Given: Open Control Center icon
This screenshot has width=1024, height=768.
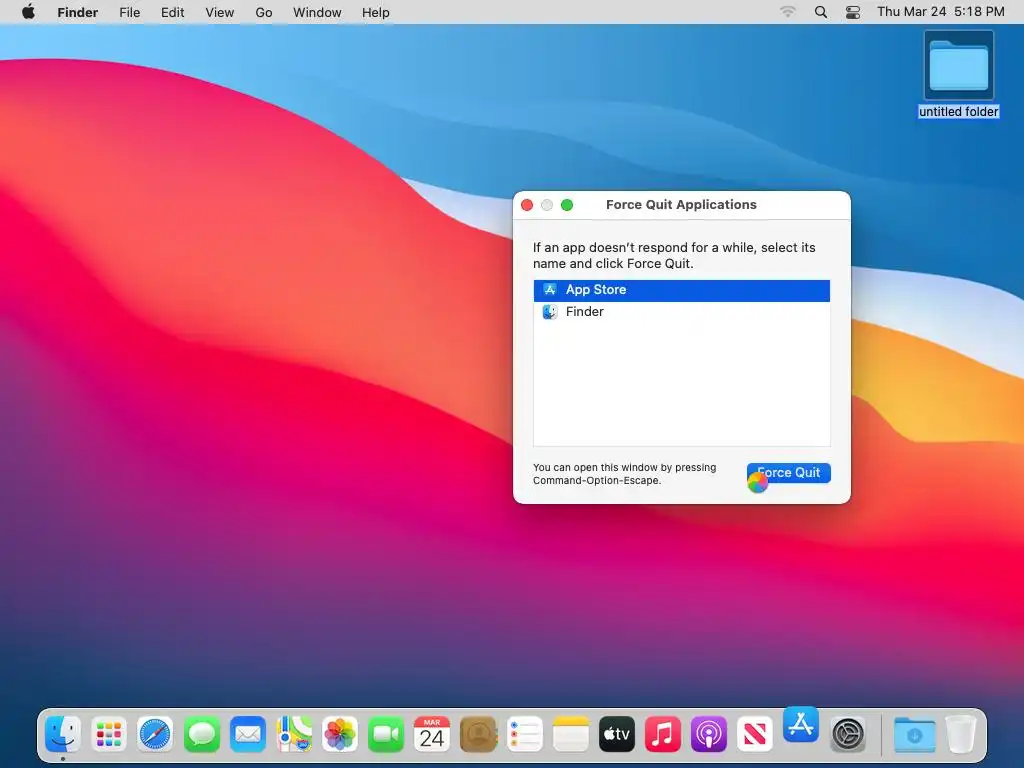Looking at the screenshot, I should [853, 12].
